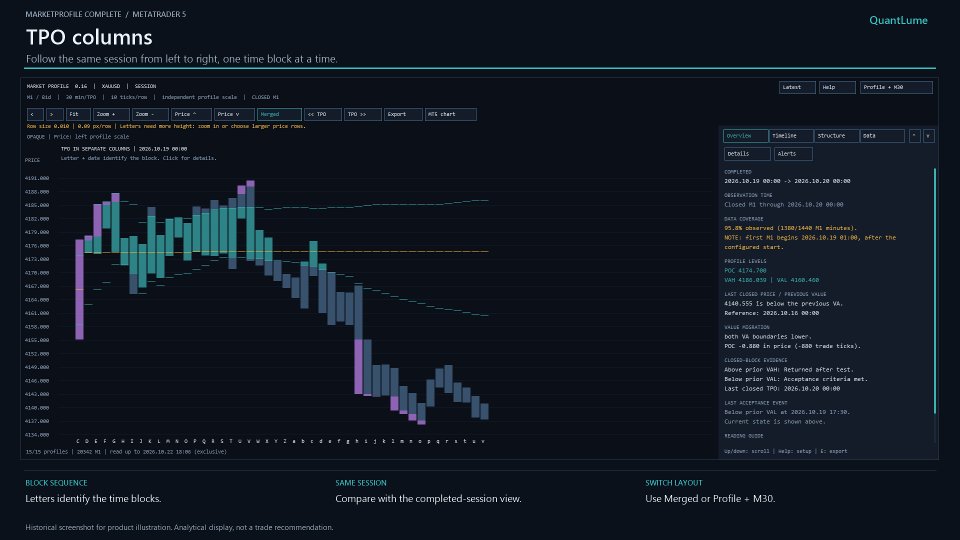
Task: Open the Structure tab
Action: (836, 136)
